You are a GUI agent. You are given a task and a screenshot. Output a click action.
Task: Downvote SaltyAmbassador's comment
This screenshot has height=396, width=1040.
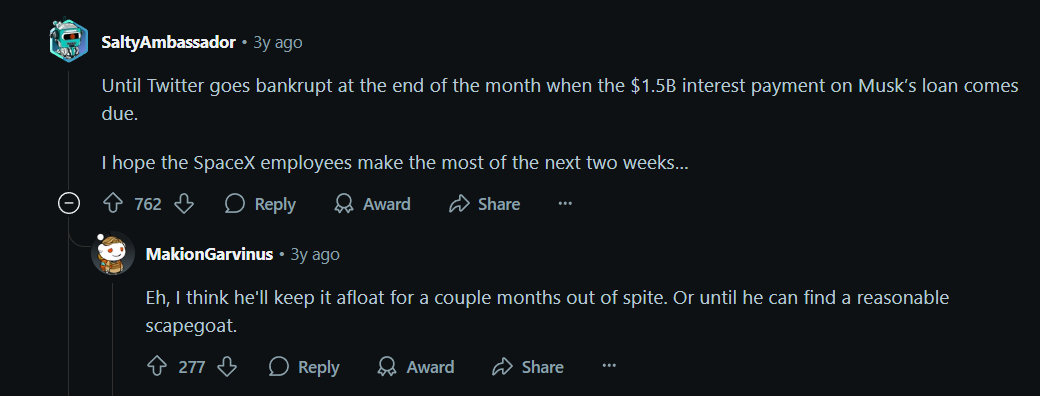[x=184, y=204]
